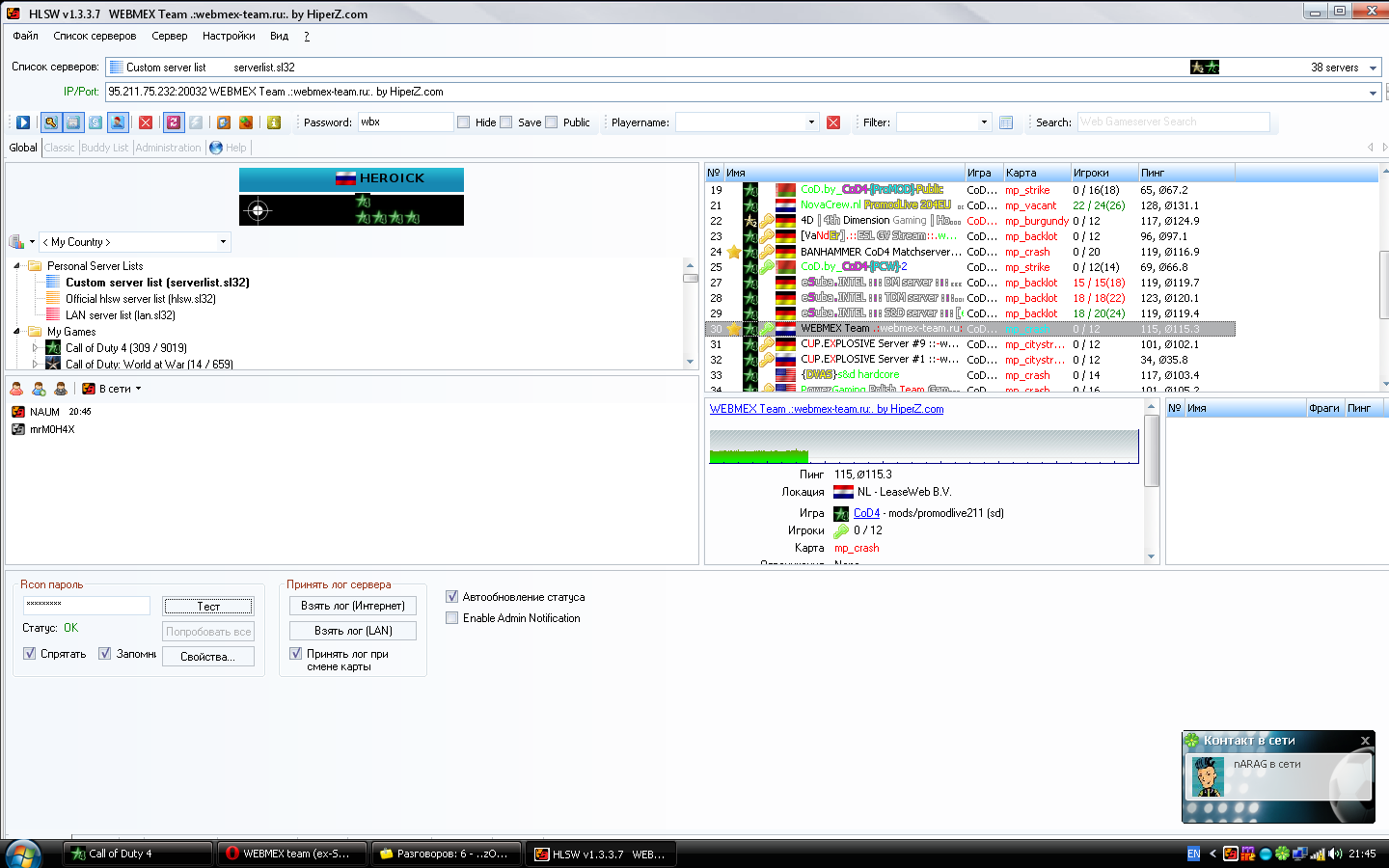Click the EN language indicator in the tray
This screenshot has height=868, width=1389.
click(x=1194, y=854)
